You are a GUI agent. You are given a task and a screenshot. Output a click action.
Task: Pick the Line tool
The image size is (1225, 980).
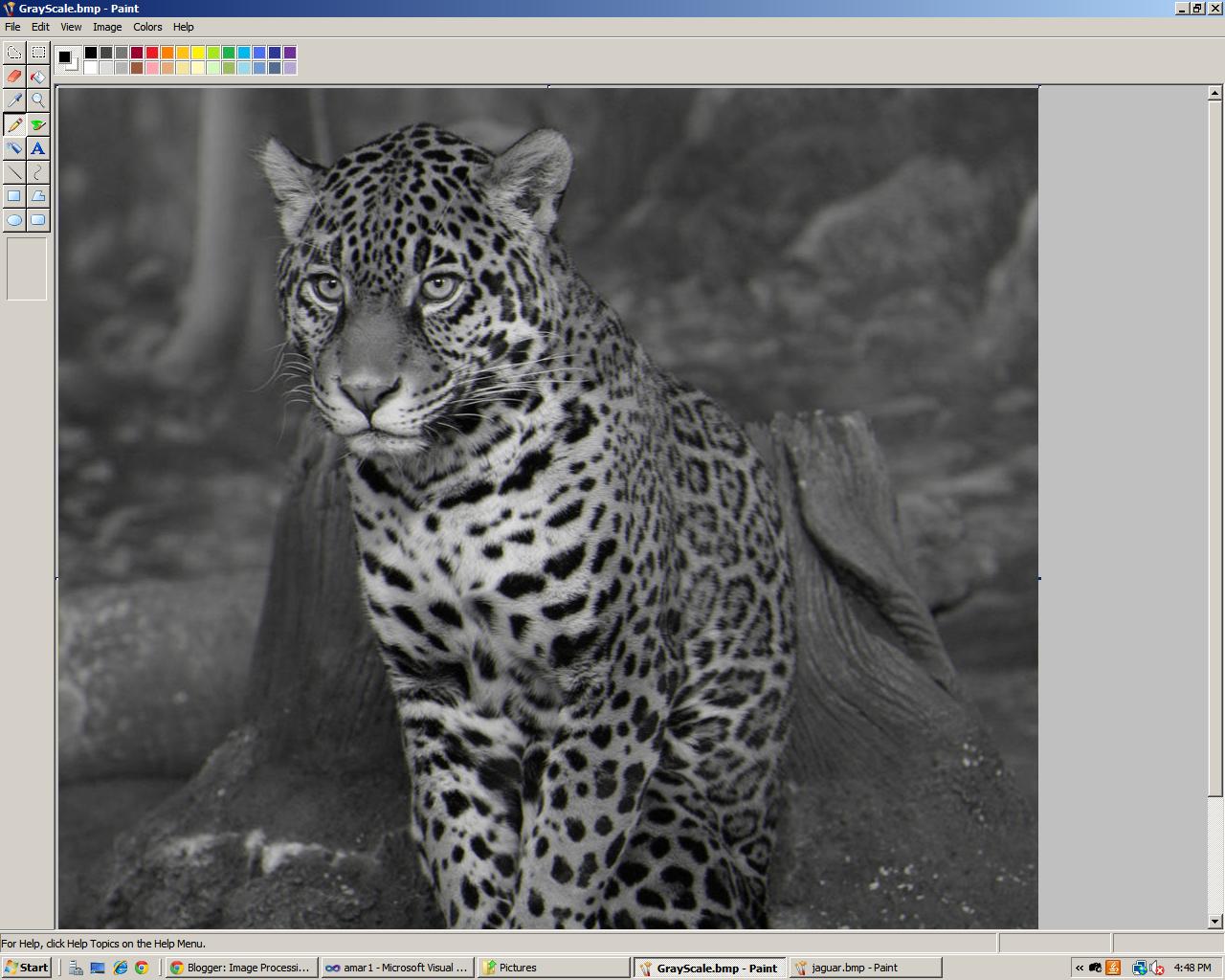click(14, 171)
